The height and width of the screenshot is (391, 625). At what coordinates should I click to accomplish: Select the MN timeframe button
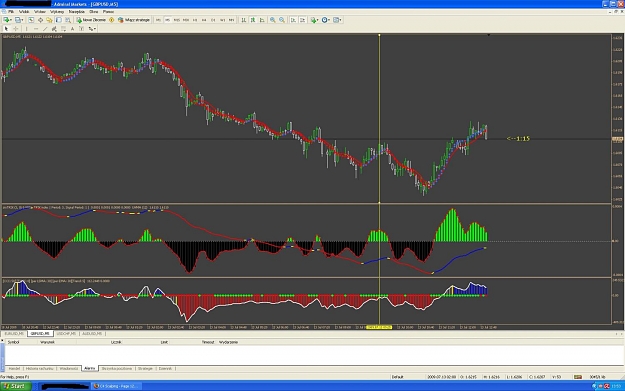pos(232,20)
